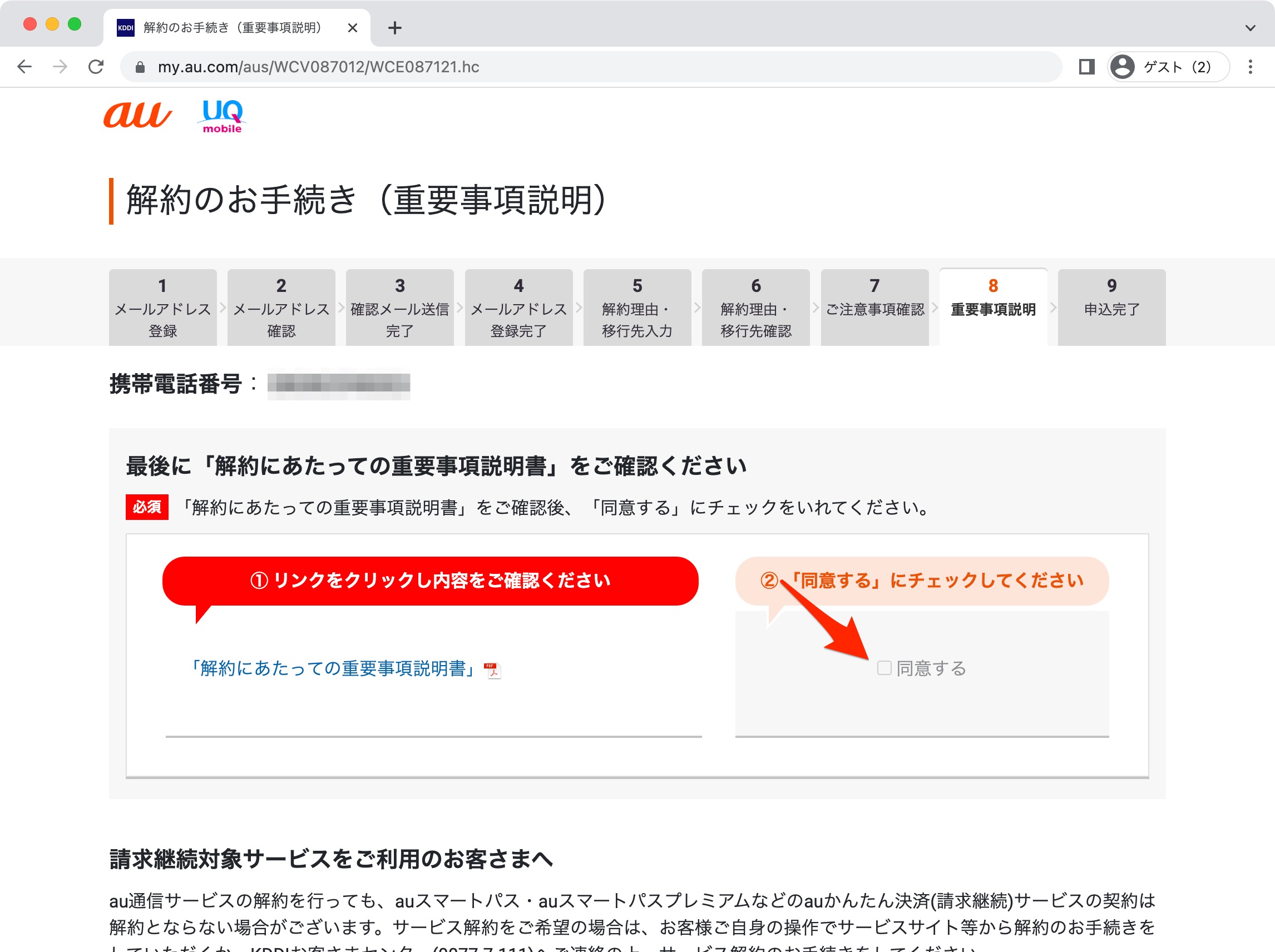
Task: Open the Chrome three-dot menu
Action: tap(1250, 67)
